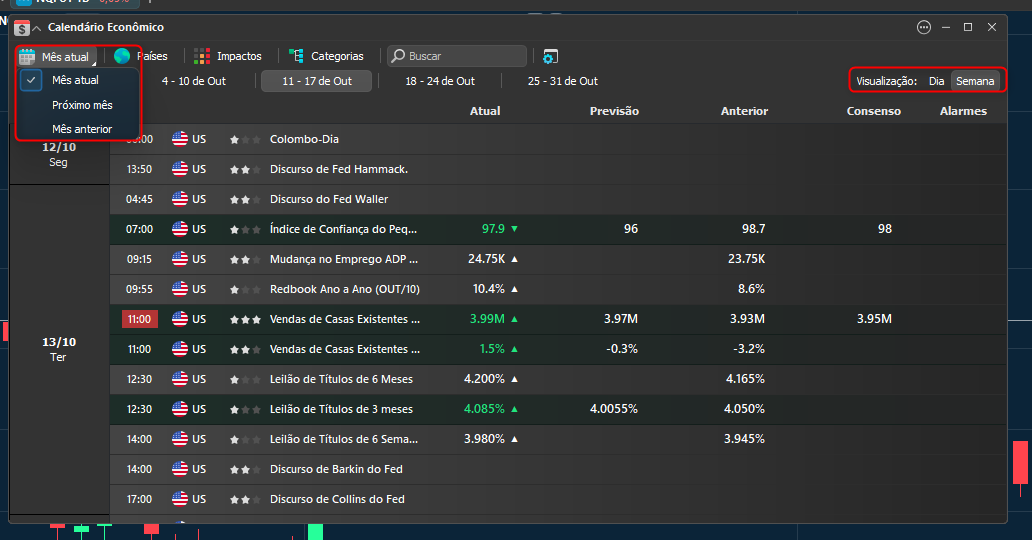Click the 3.99M actual value

[487, 319]
